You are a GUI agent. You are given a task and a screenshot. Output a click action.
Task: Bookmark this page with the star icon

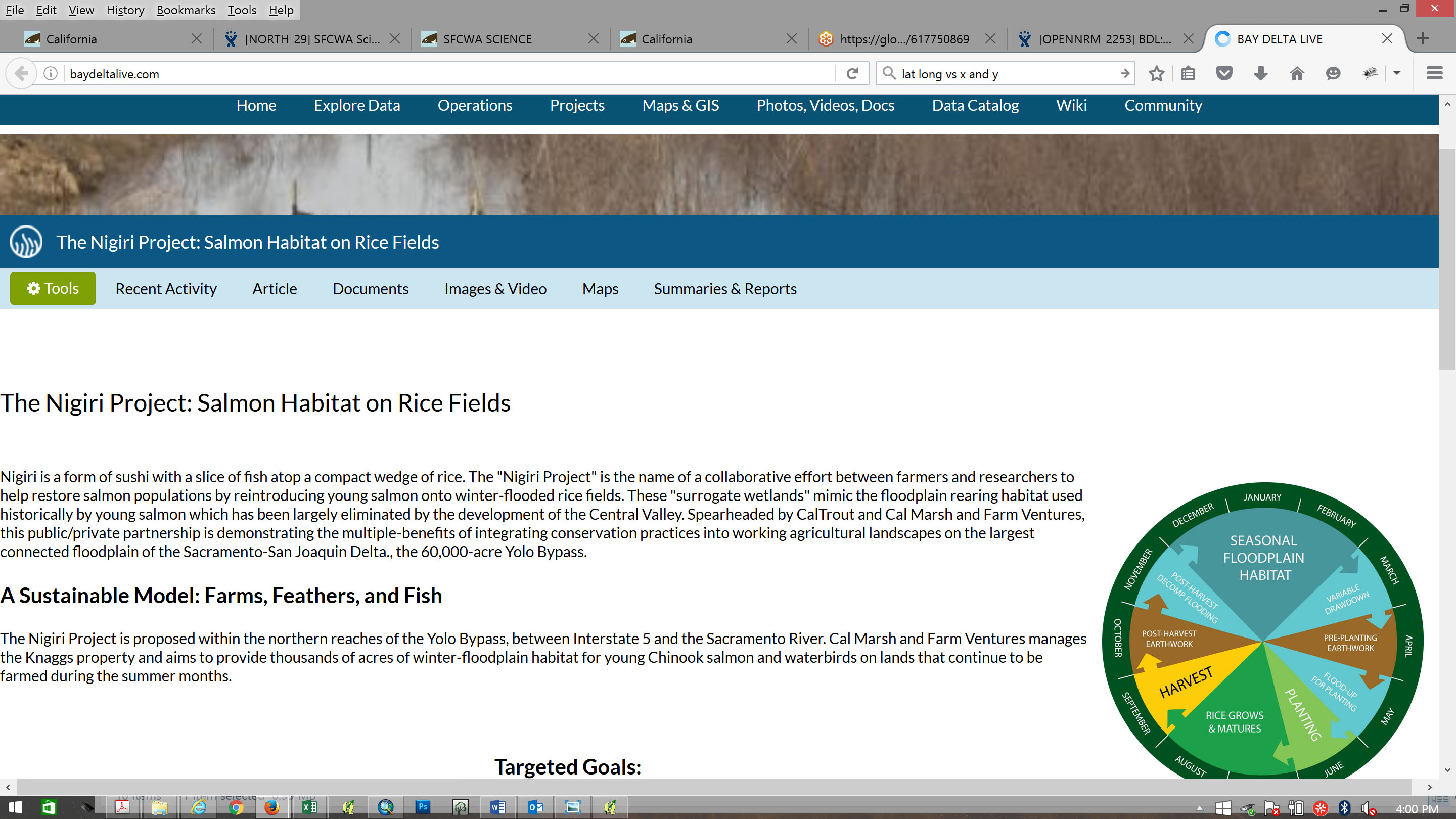(x=1156, y=73)
